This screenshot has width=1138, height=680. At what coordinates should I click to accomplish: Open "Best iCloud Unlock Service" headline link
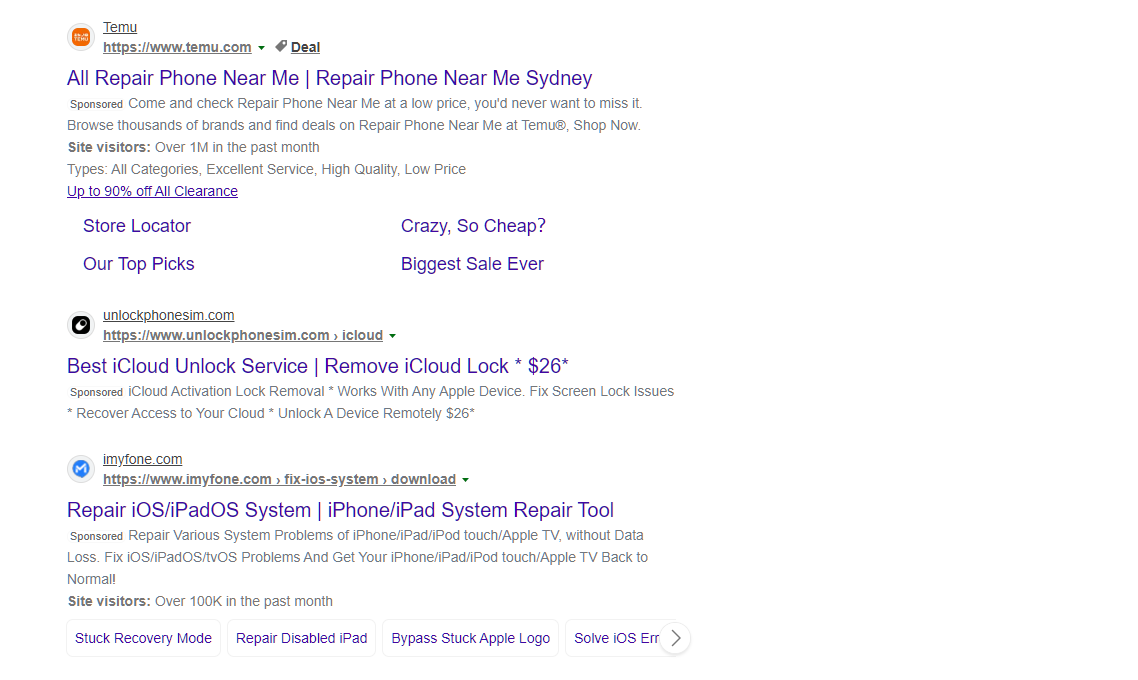point(317,366)
